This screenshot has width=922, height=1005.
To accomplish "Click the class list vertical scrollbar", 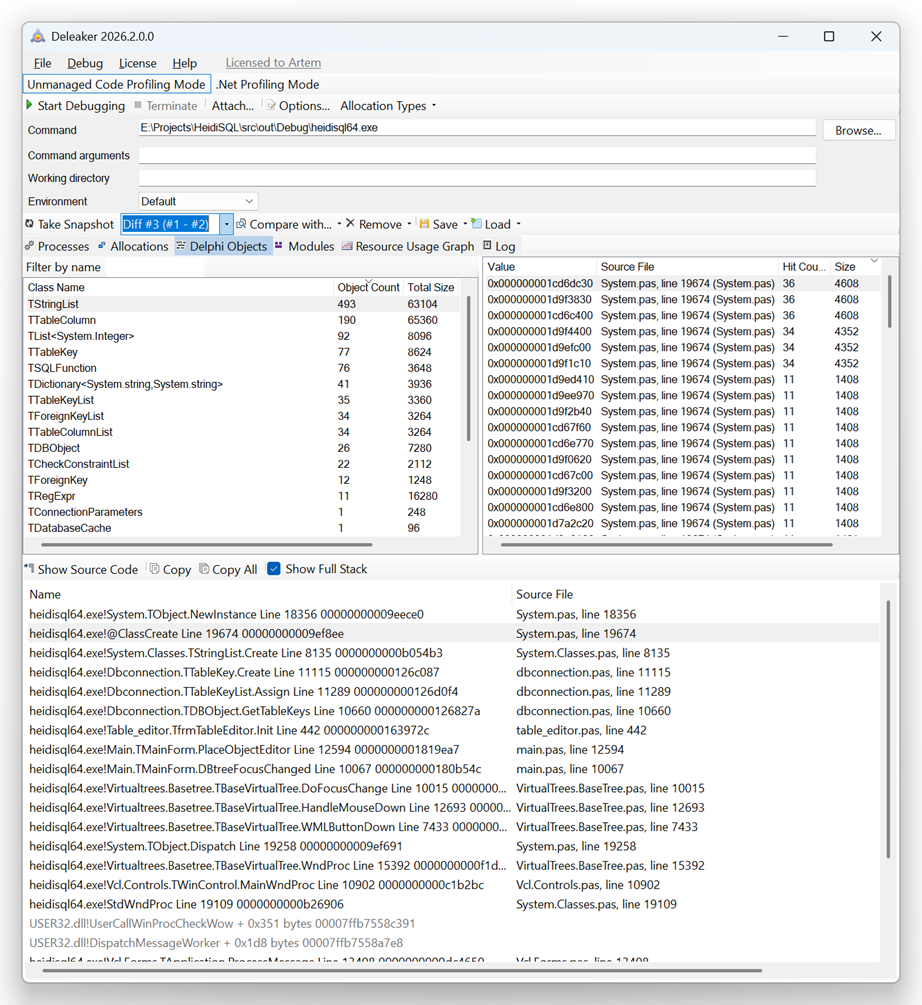I will coord(469,369).
